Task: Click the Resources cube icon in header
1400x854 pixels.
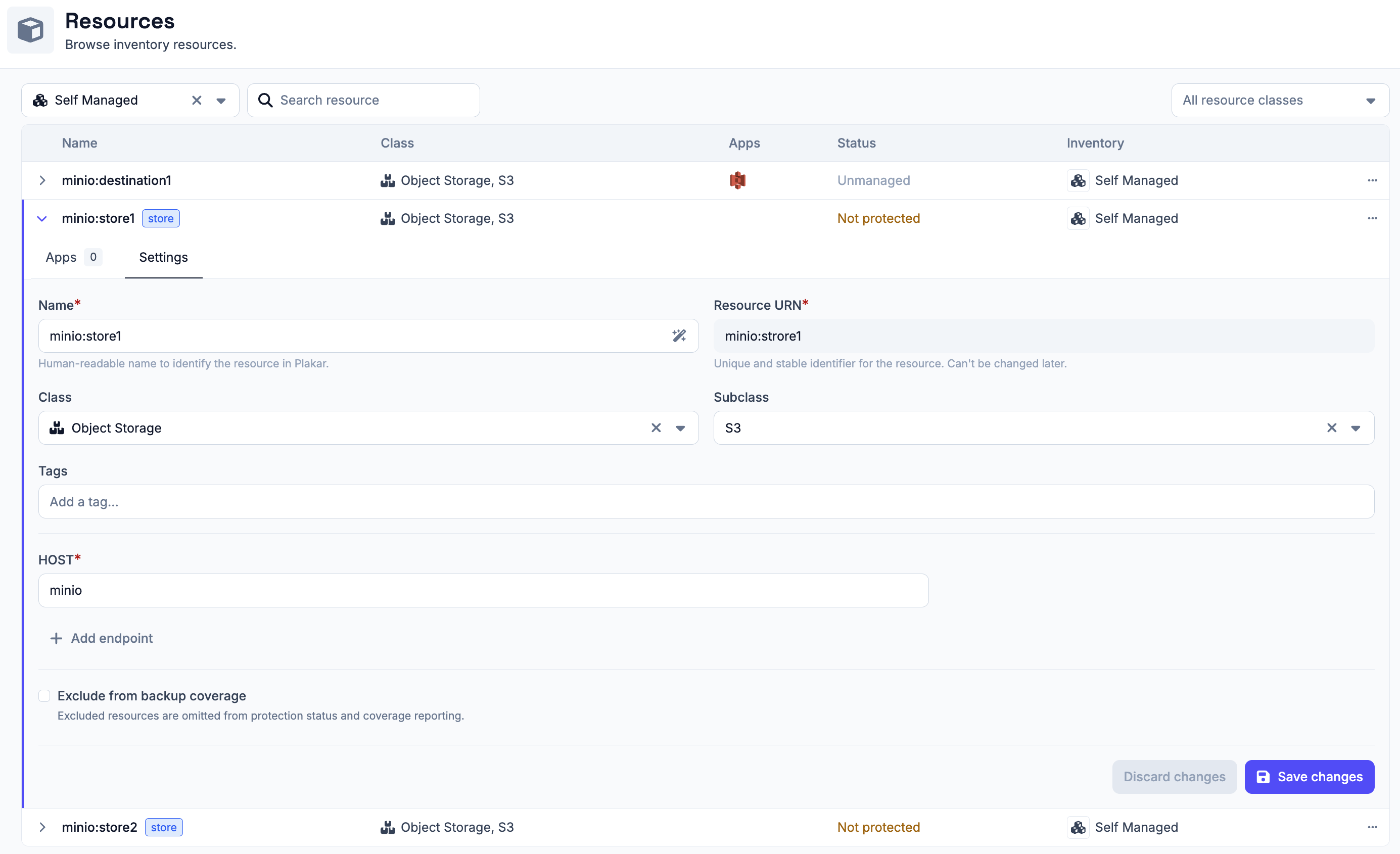Action: [x=30, y=30]
